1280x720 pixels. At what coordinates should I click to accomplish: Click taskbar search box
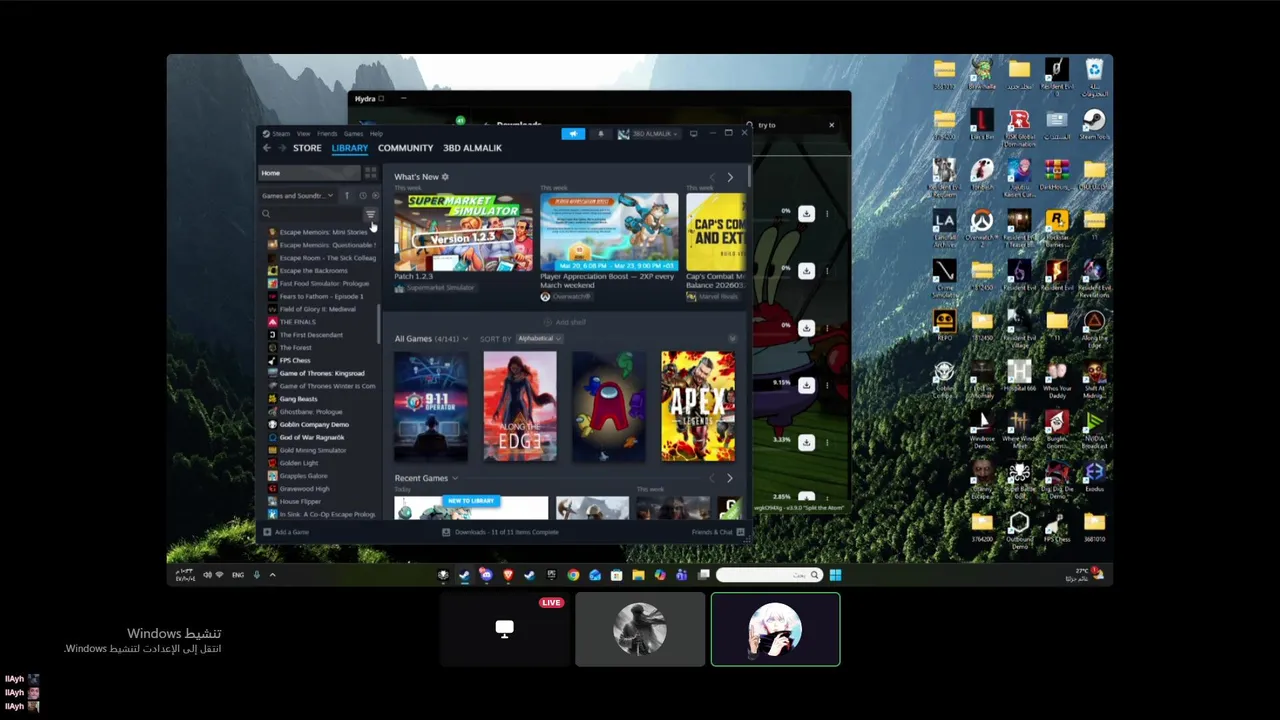[x=768, y=575]
